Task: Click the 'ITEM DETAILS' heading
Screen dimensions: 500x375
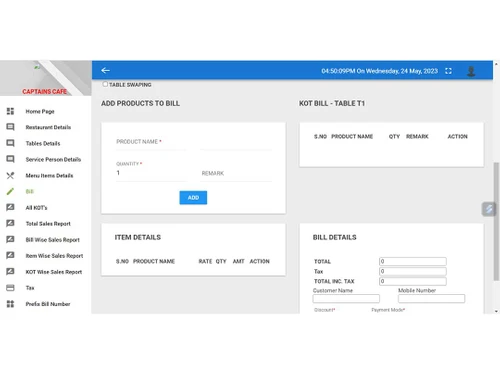Action: point(138,237)
